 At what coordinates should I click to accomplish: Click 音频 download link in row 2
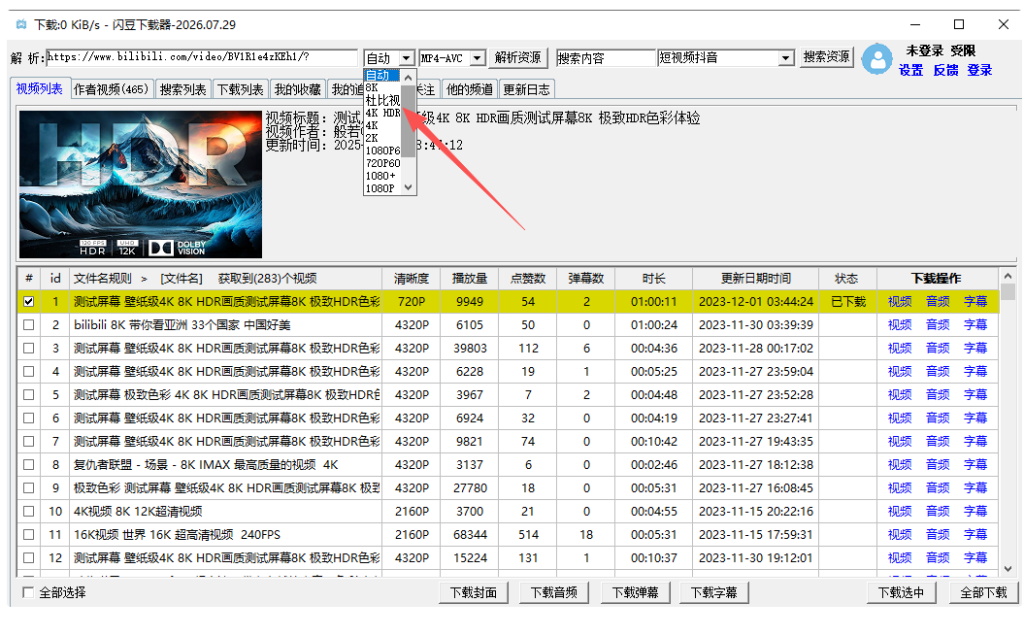(938, 325)
